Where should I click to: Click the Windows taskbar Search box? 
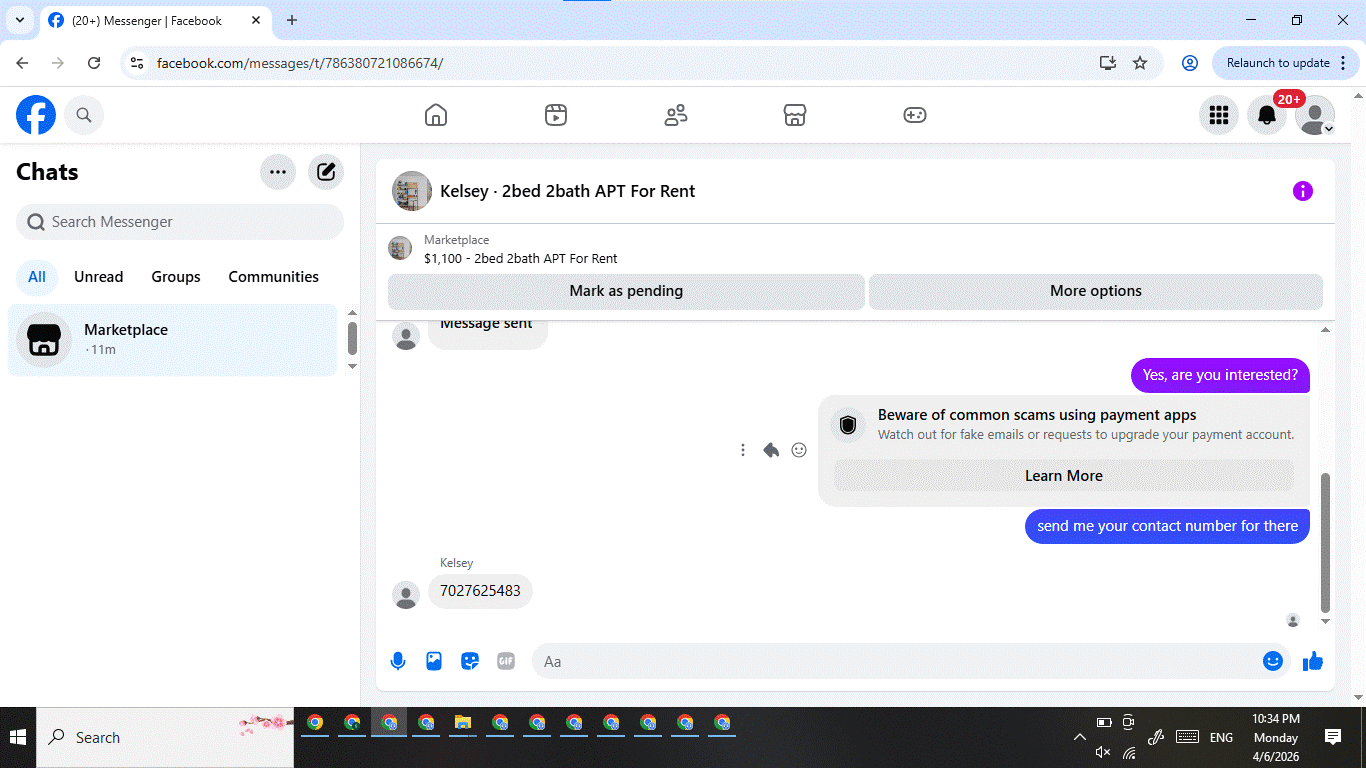[166, 738]
